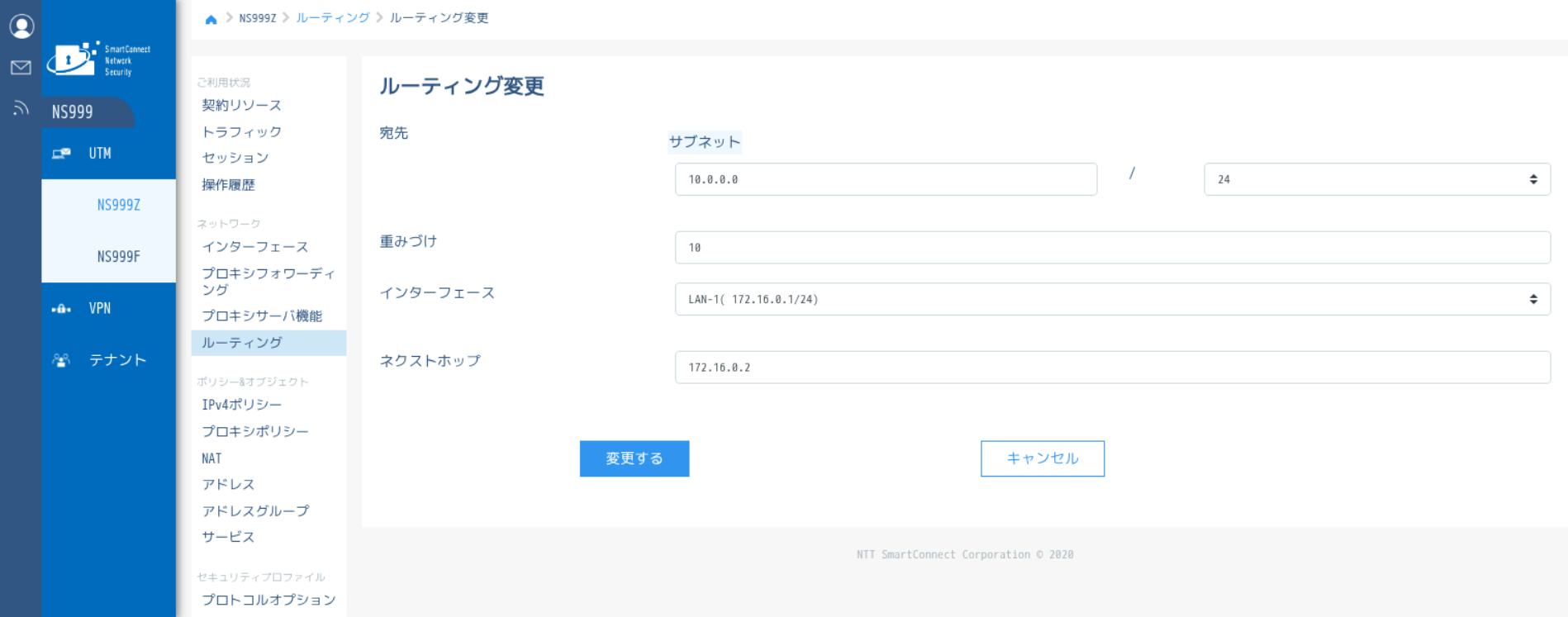Open NAT in the side menu
The image size is (1568, 617).
click(211, 458)
